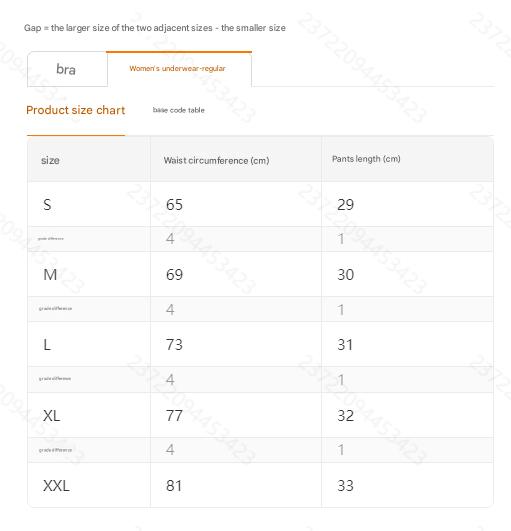Select the XL size row label
The height and width of the screenshot is (531, 511).
[51, 416]
